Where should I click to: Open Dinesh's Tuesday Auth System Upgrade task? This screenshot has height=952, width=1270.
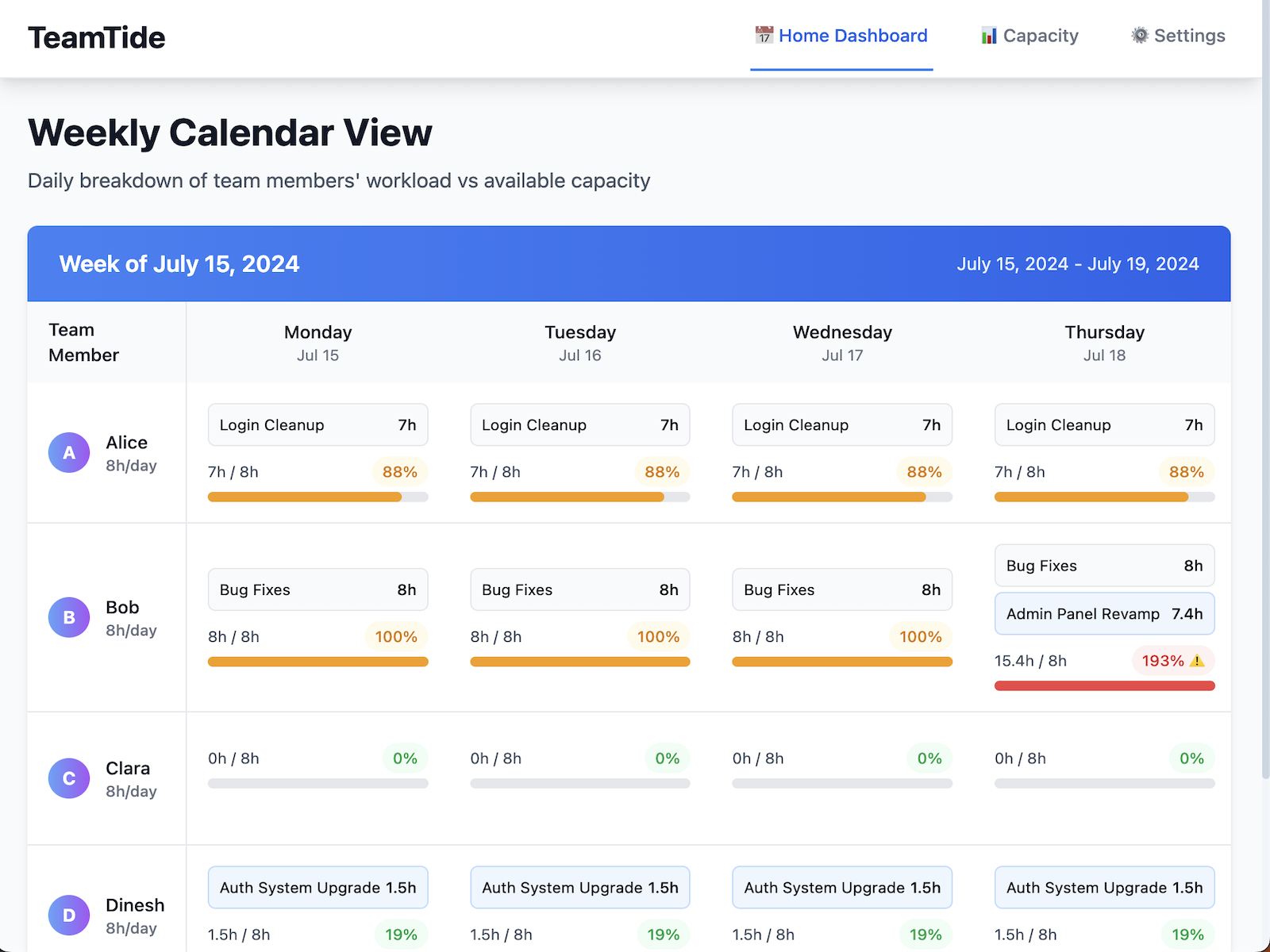580,887
